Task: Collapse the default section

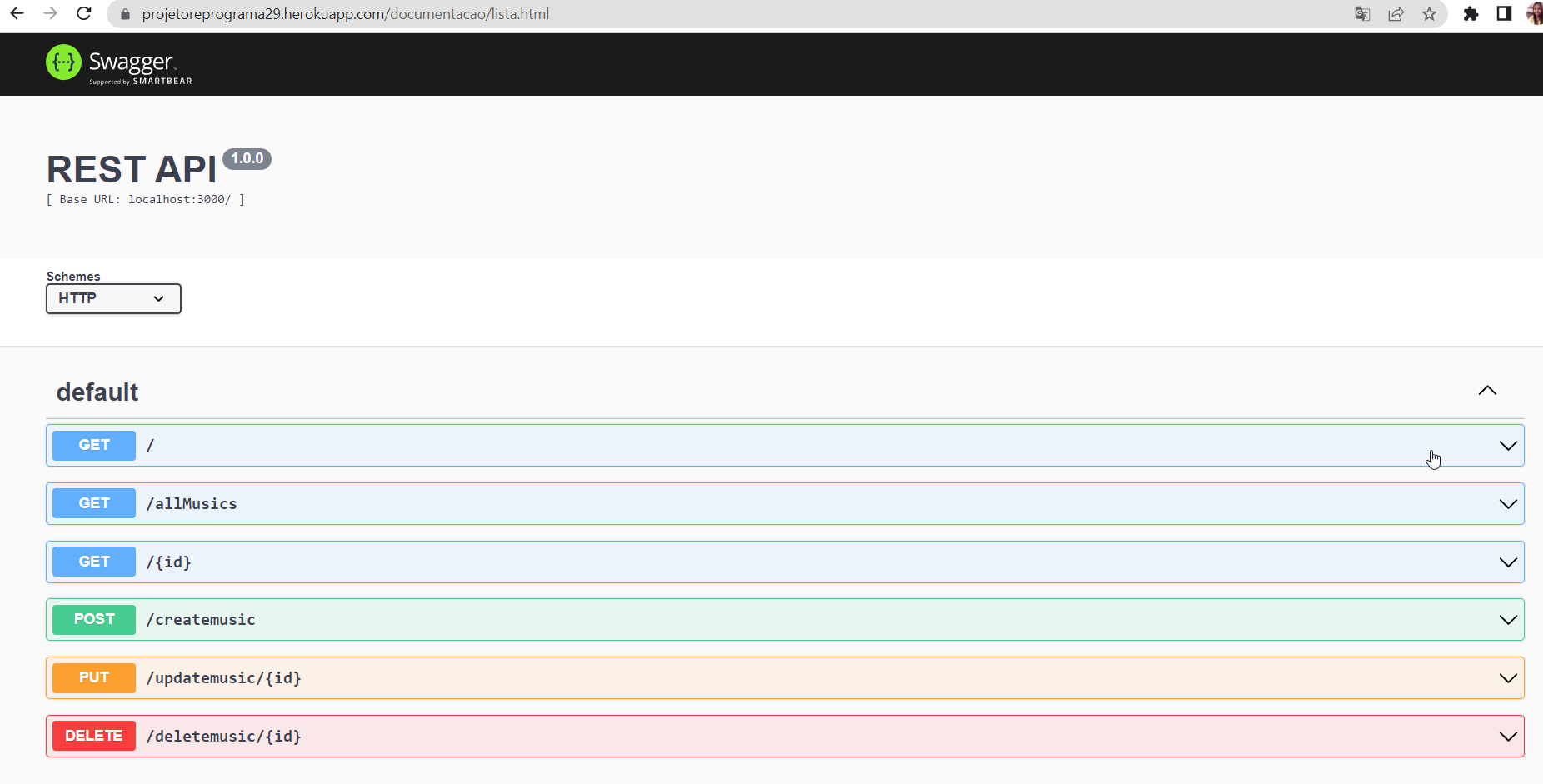Action: coord(1487,390)
